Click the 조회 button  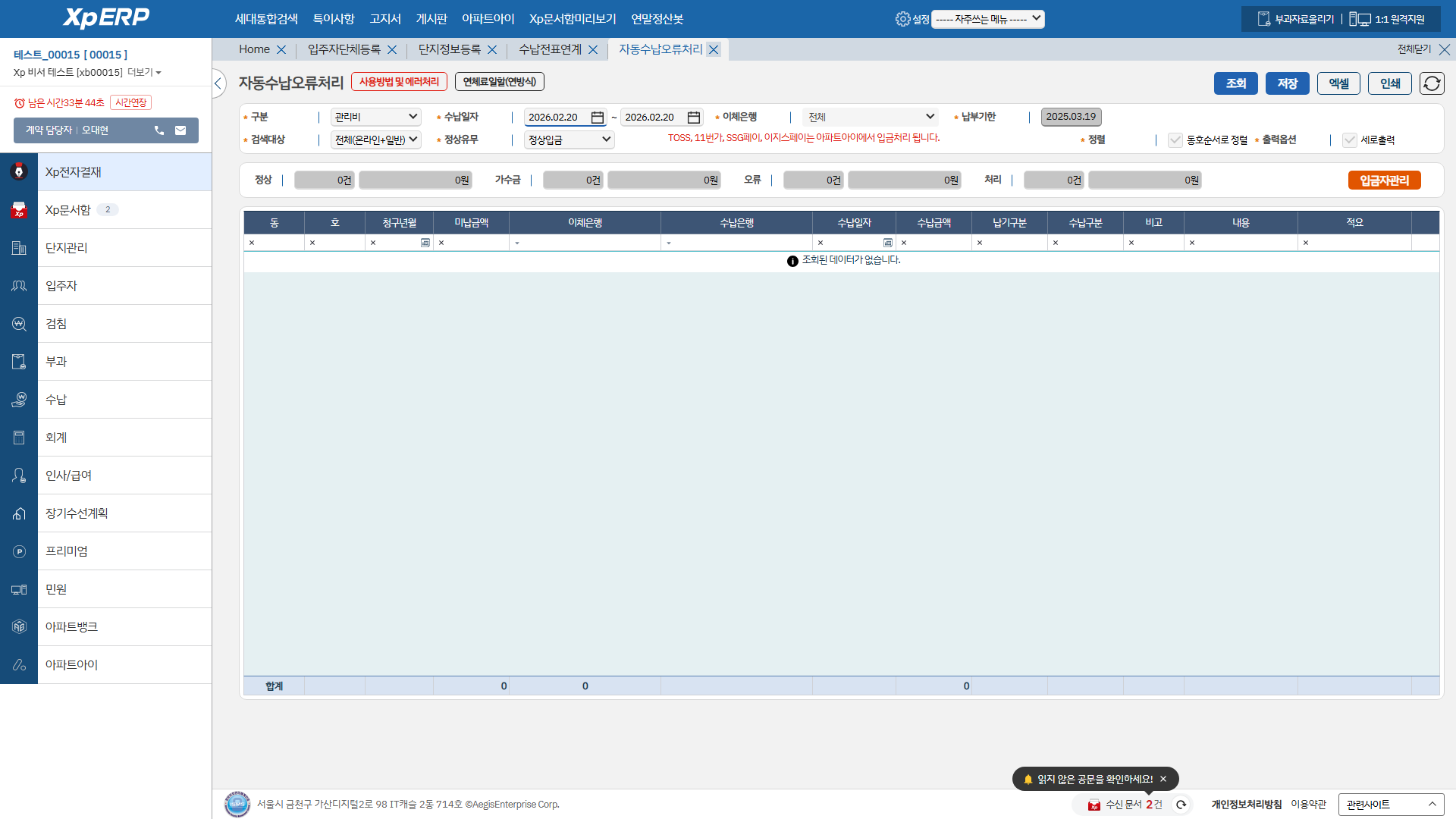1235,83
